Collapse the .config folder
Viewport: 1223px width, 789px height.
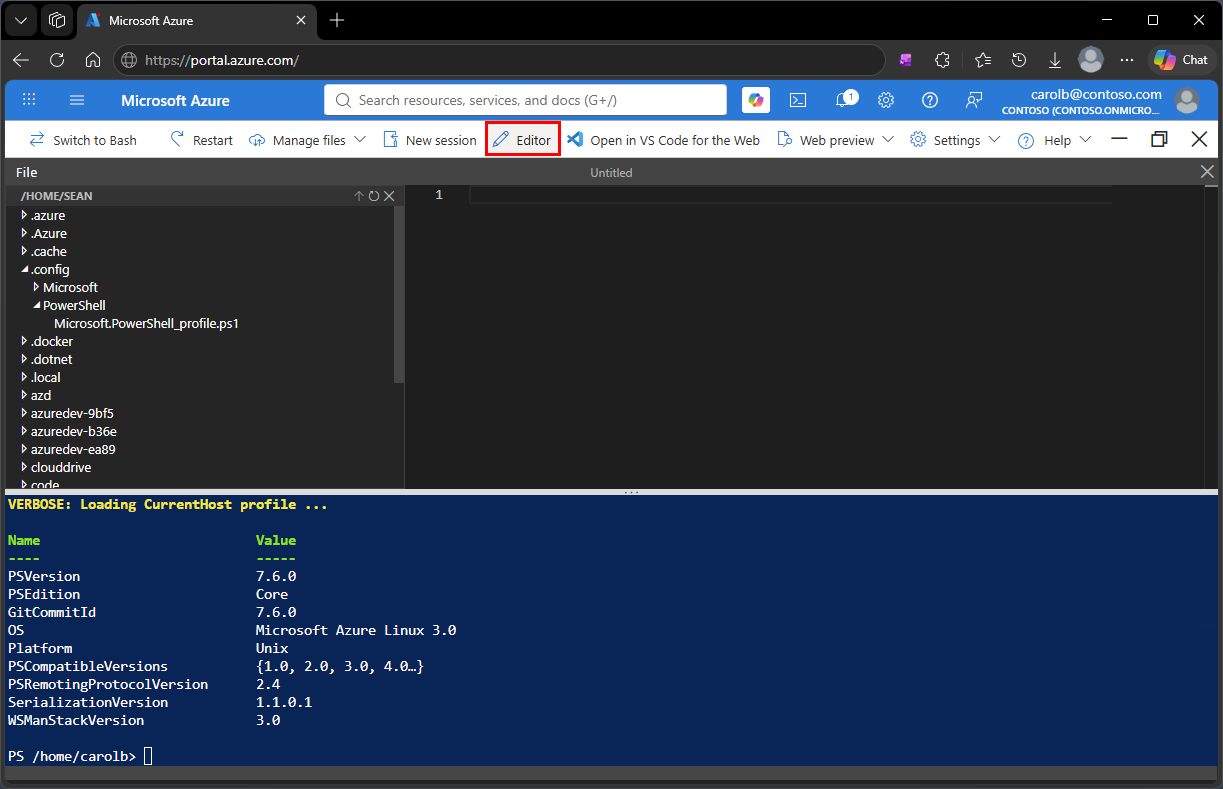(25, 269)
